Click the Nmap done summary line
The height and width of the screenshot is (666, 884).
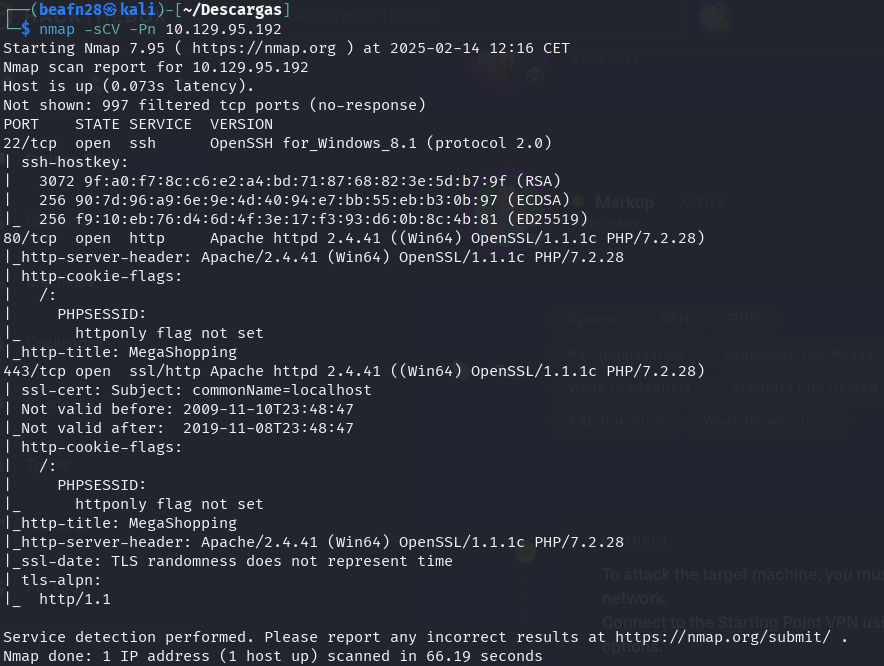273,656
